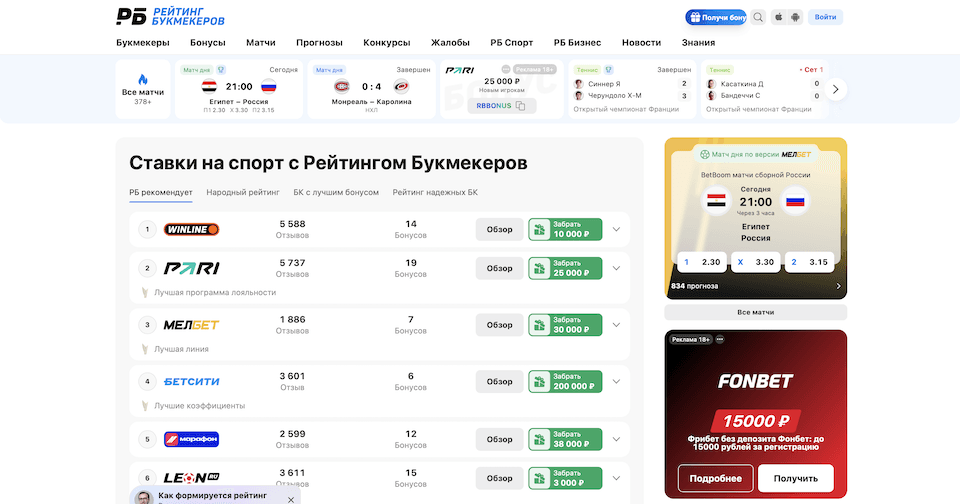Viewport: 960px width, 504px height.
Task: Click Все матчи button under match widget
Action: click(756, 312)
